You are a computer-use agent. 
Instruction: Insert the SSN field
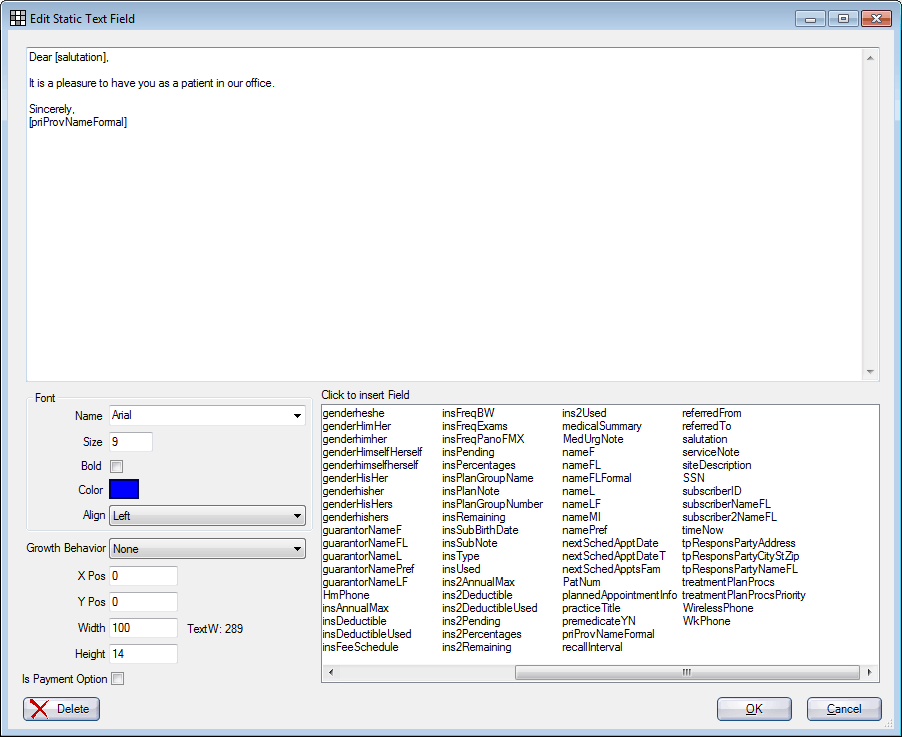[x=693, y=478]
